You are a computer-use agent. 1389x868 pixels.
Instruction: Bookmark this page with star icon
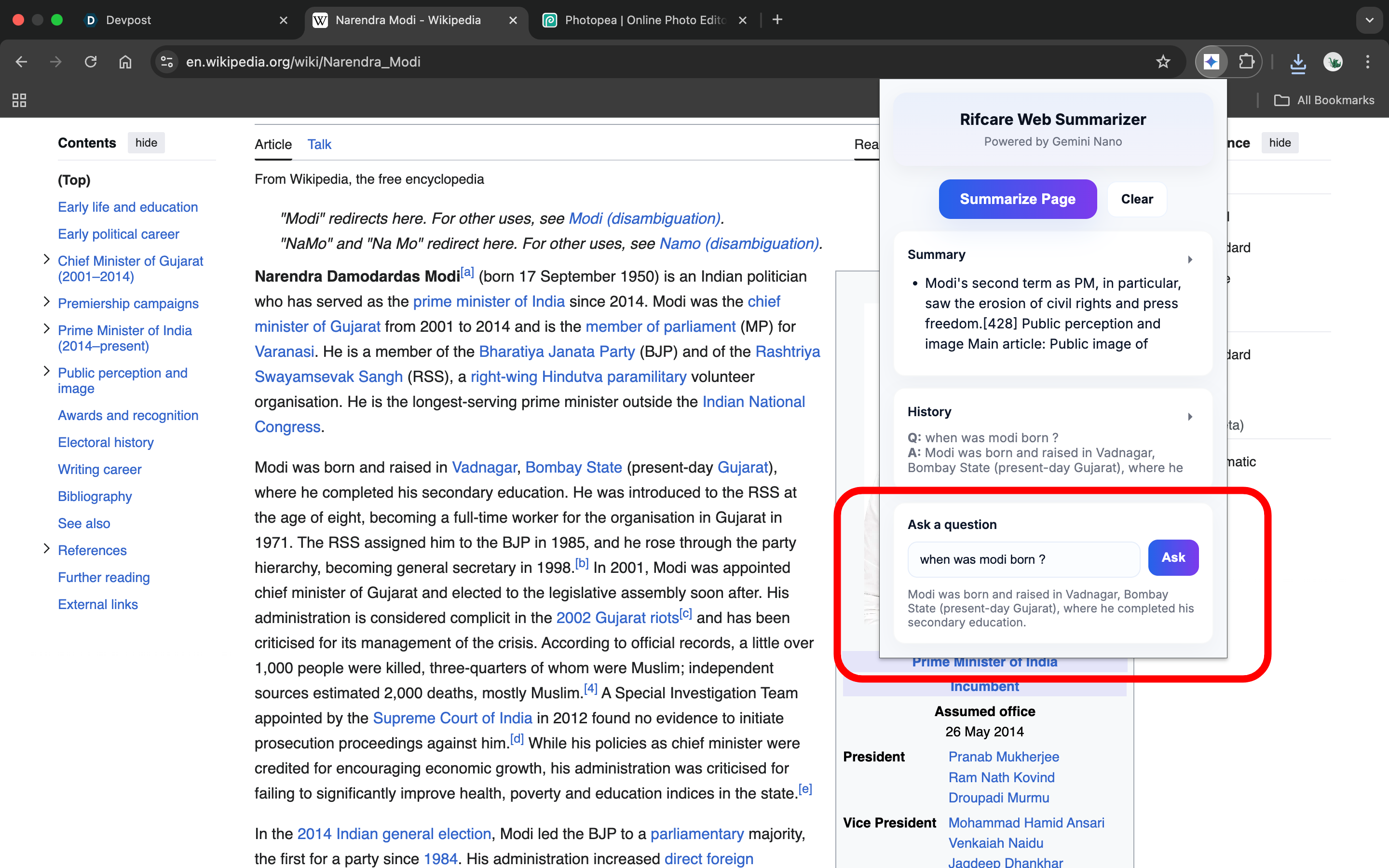pyautogui.click(x=1163, y=61)
